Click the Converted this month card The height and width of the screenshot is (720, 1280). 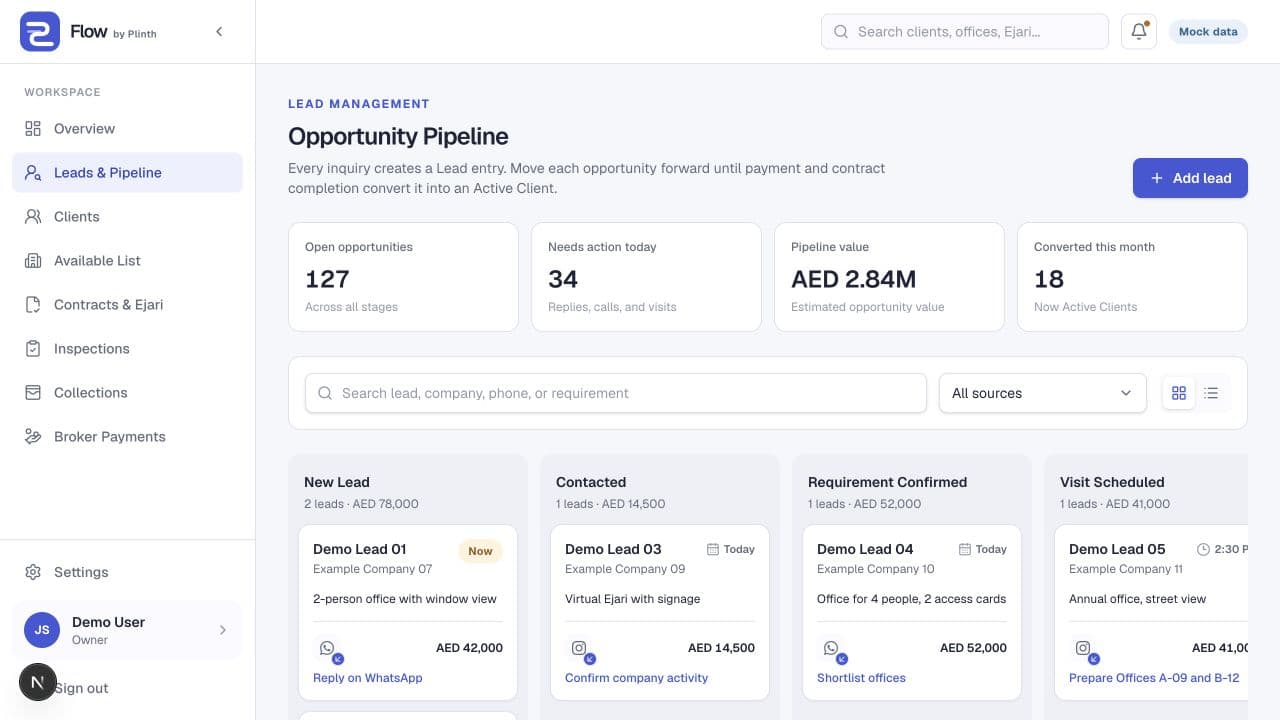[1132, 277]
